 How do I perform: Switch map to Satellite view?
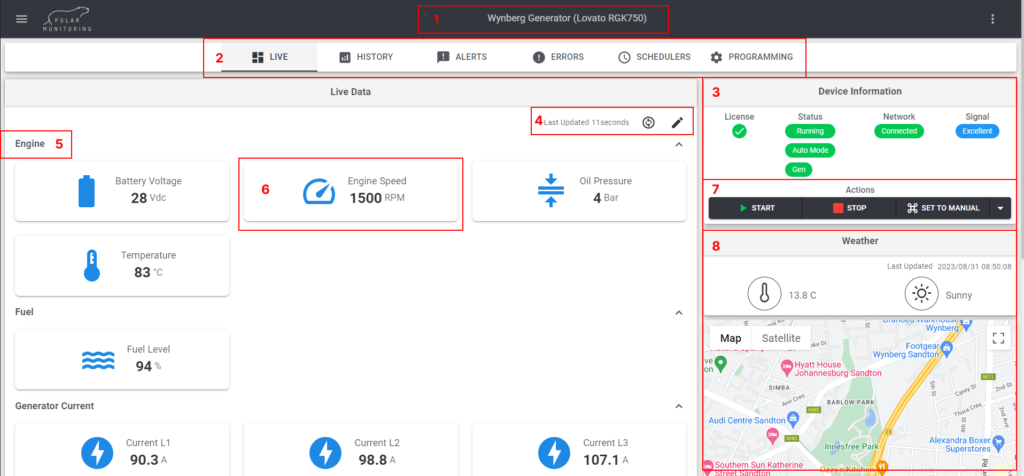pyautogui.click(x=781, y=338)
